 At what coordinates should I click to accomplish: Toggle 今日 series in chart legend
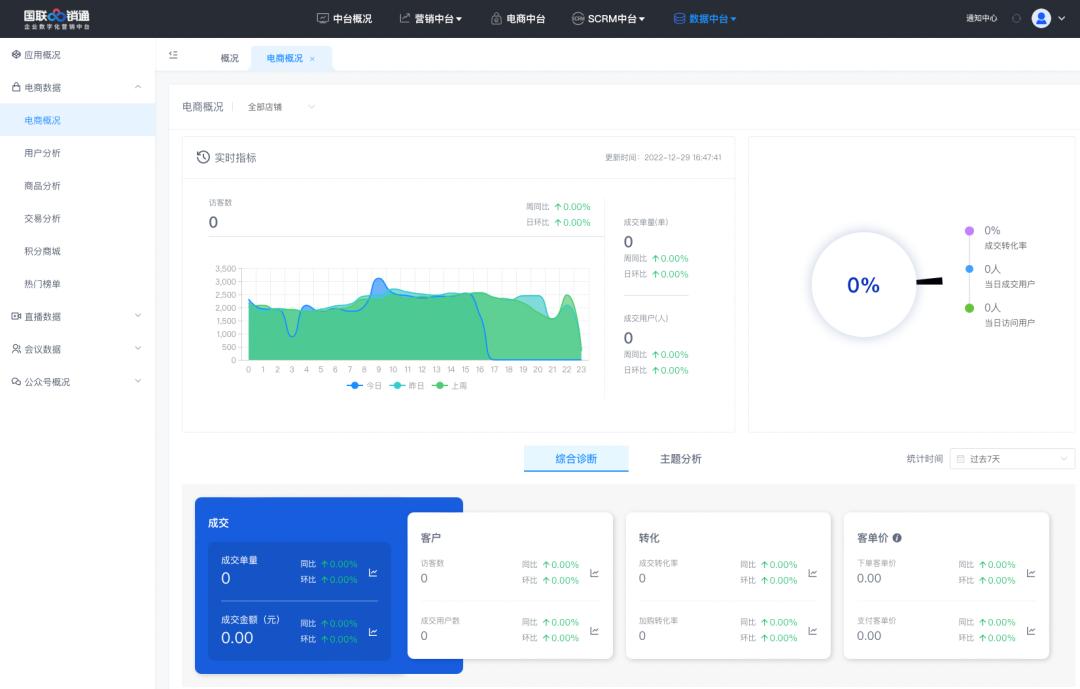(364, 385)
